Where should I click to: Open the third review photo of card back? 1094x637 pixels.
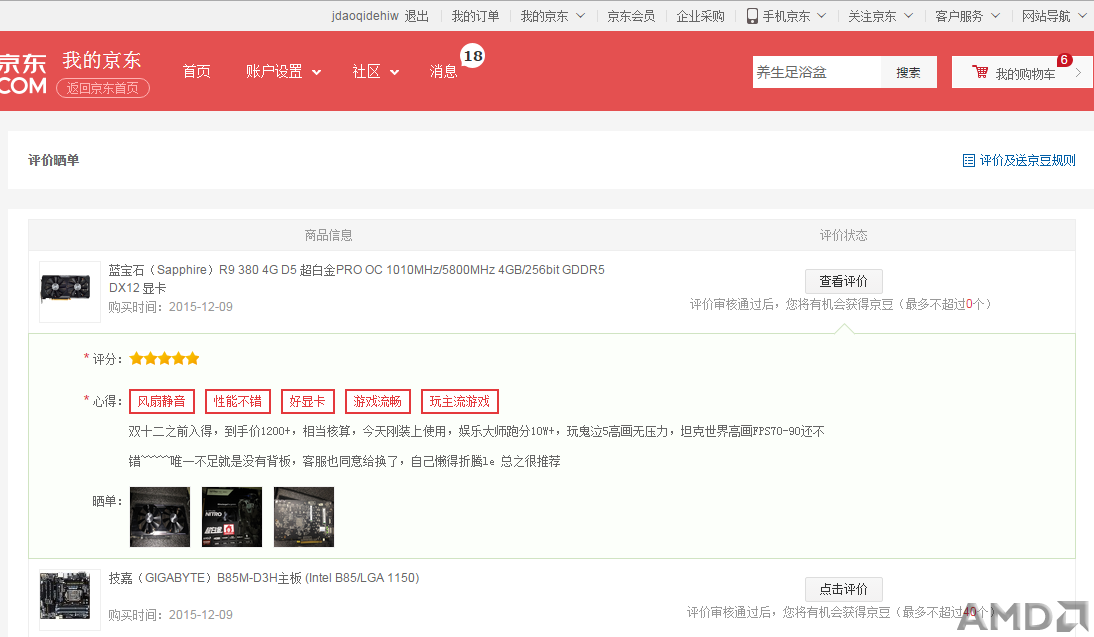pyautogui.click(x=304, y=517)
